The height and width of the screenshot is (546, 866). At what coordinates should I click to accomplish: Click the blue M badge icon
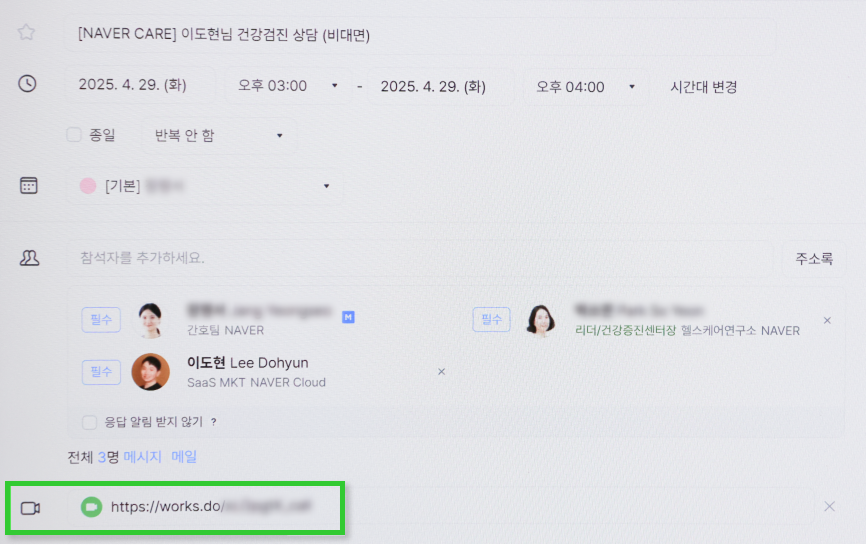pyautogui.click(x=348, y=317)
